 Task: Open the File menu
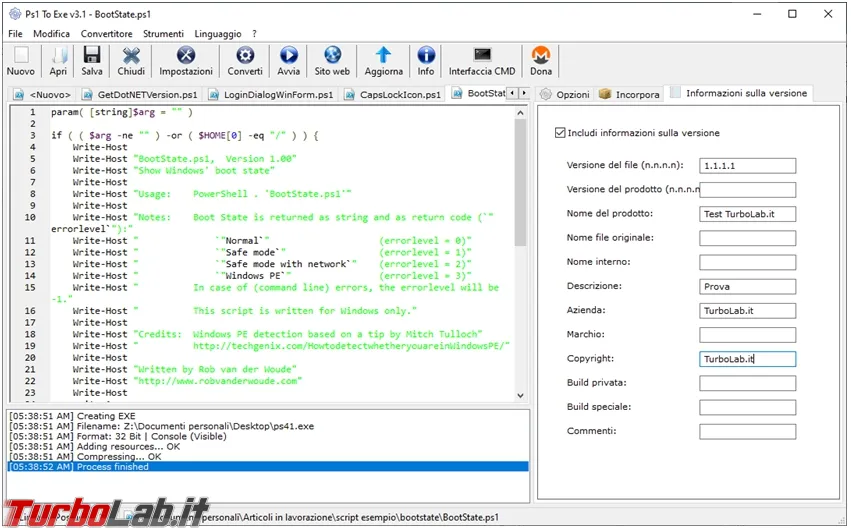tap(15, 34)
